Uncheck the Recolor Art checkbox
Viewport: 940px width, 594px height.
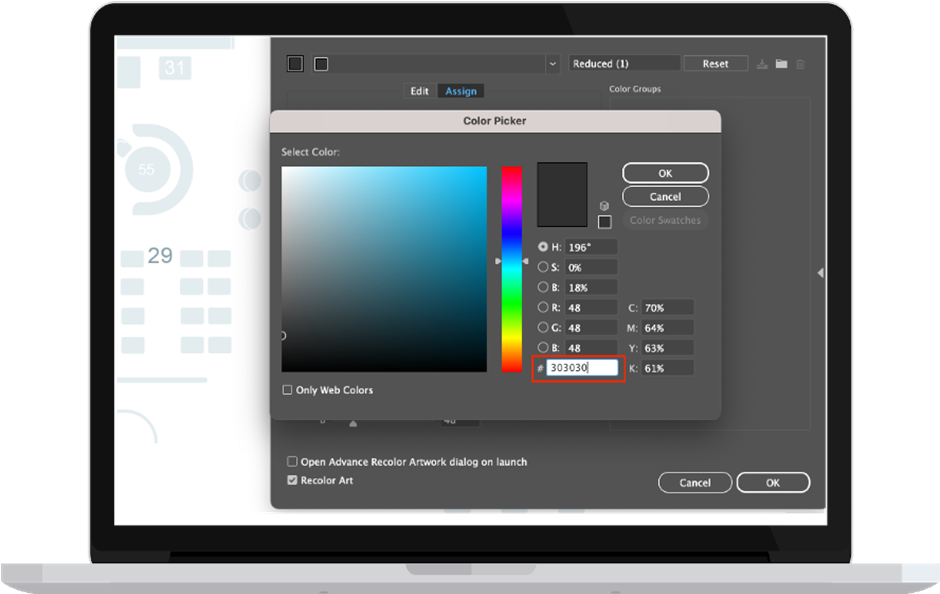292,480
